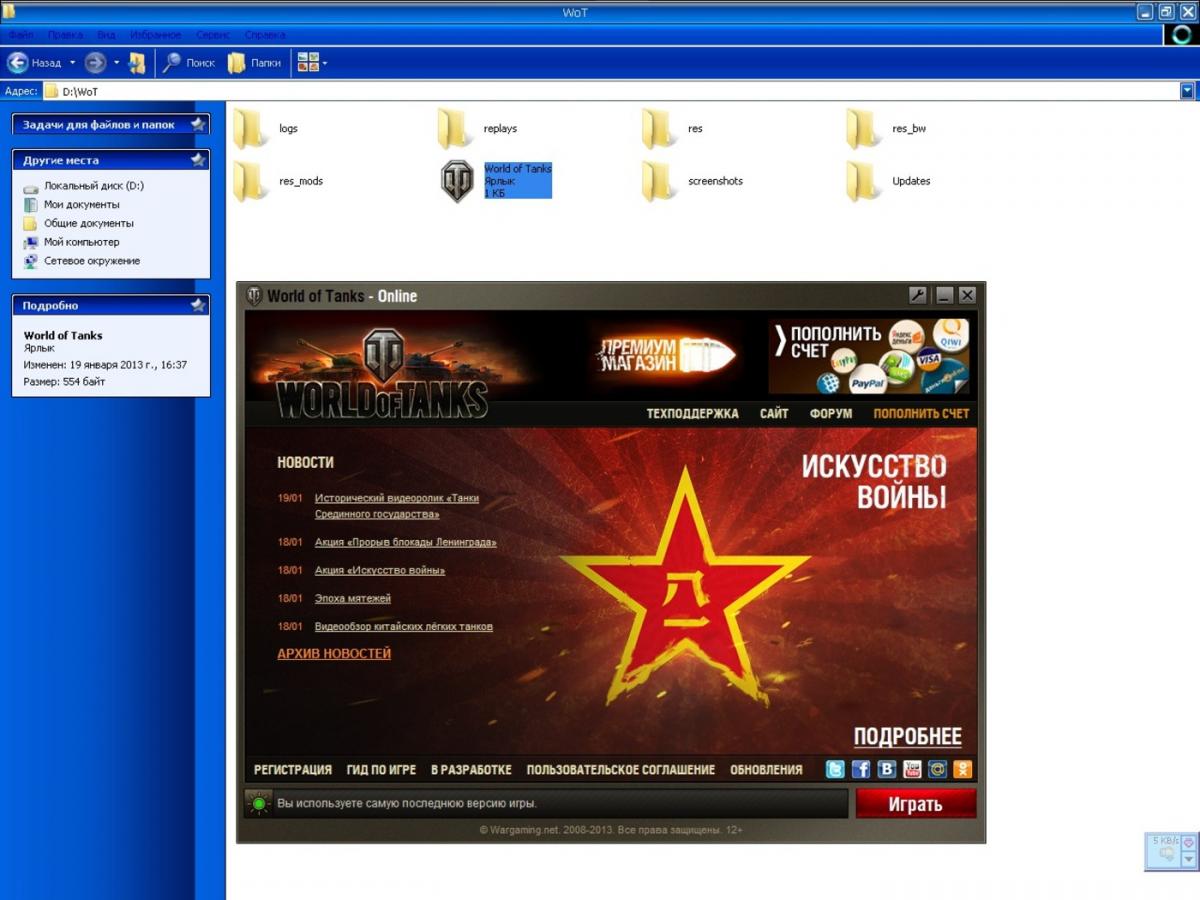Viewport: 1200px width, 900px height.
Task: Open the ФОРУМ link in launcher
Action: (x=831, y=413)
